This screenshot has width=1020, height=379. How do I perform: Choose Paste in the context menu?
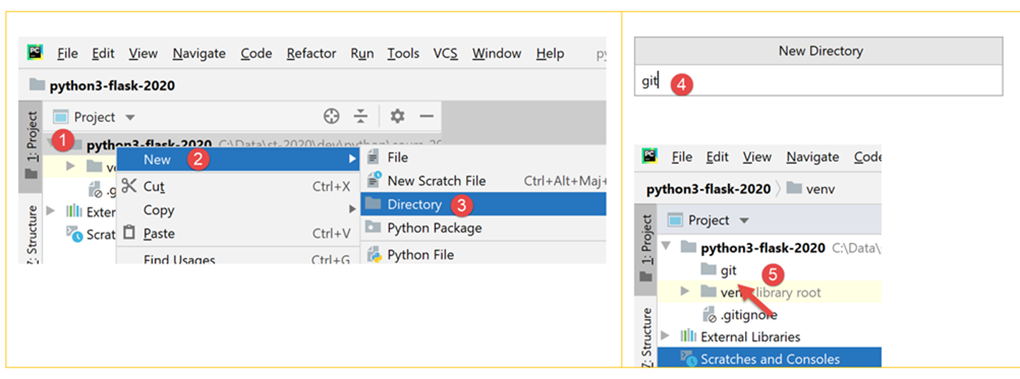[x=238, y=233]
